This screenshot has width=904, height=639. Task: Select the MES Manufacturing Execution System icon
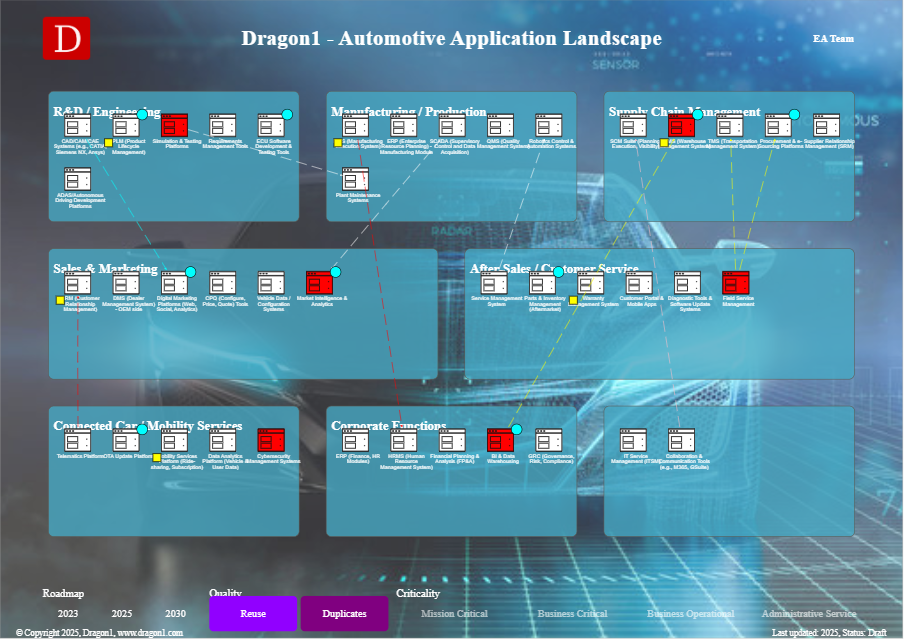(356, 125)
